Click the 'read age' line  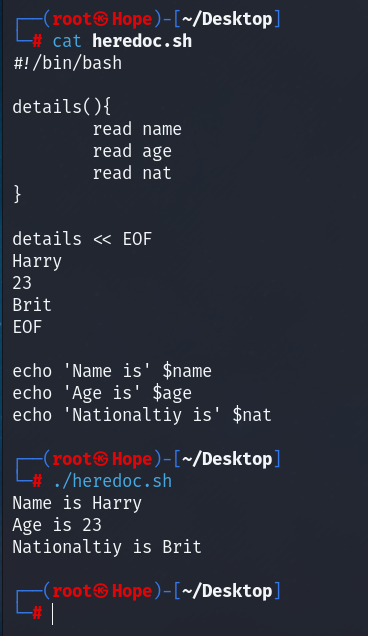coord(132,152)
